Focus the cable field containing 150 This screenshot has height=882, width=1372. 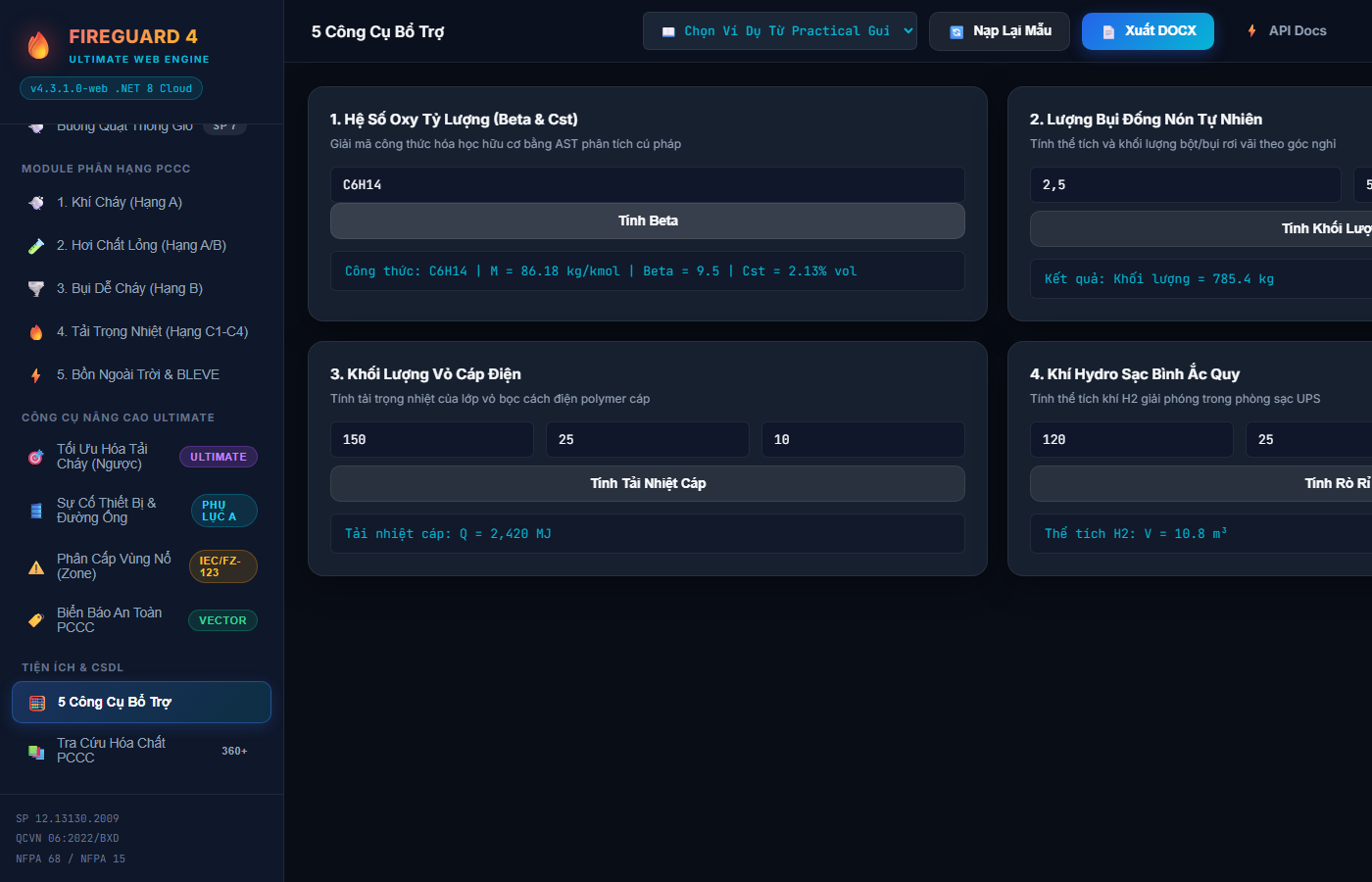pos(432,440)
